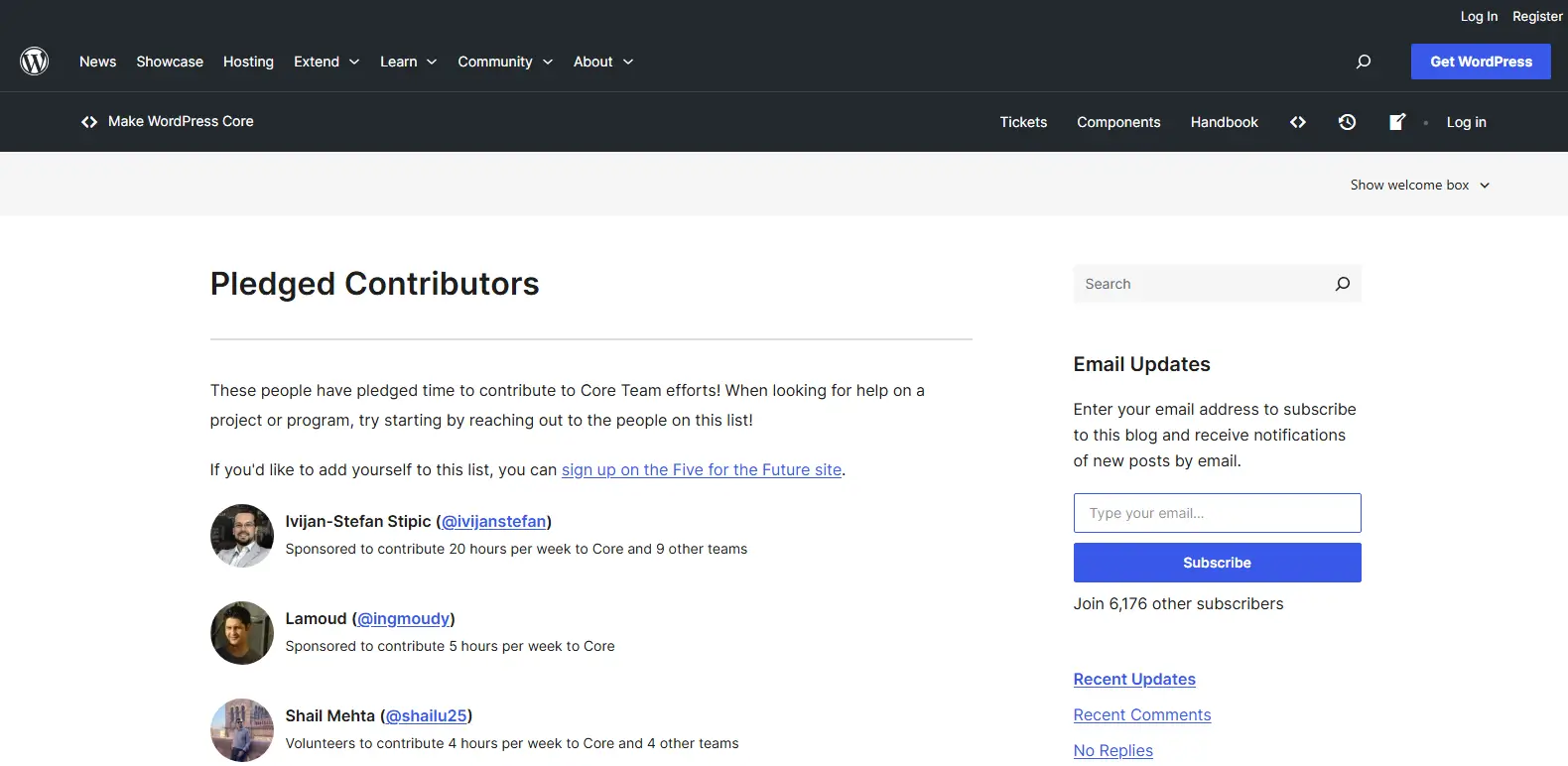Click the top-right Log In link
Viewport: 1568px width, 766px height.
click(1479, 16)
